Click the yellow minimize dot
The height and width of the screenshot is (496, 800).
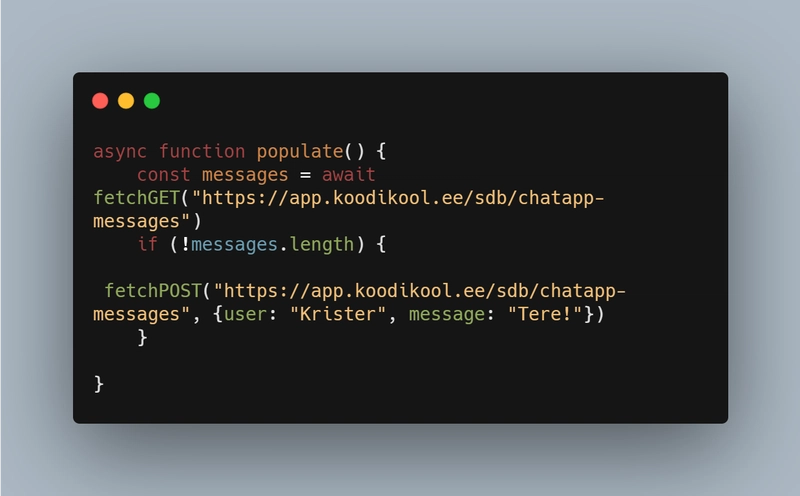coord(126,101)
